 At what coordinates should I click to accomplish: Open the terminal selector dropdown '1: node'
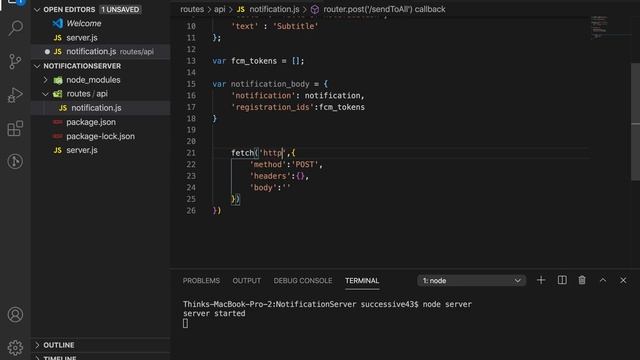point(471,280)
